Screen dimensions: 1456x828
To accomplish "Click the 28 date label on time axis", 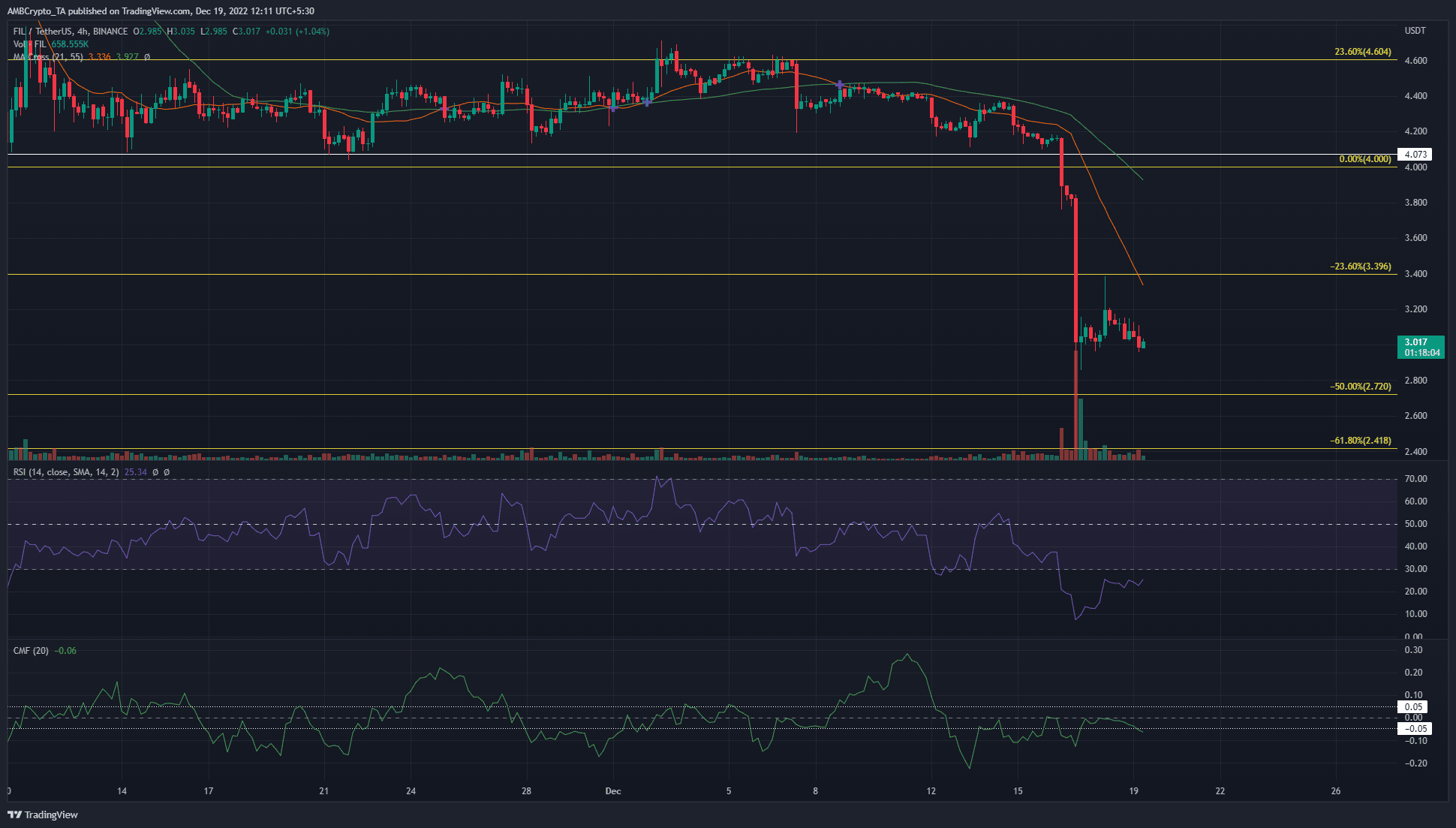I will (527, 791).
